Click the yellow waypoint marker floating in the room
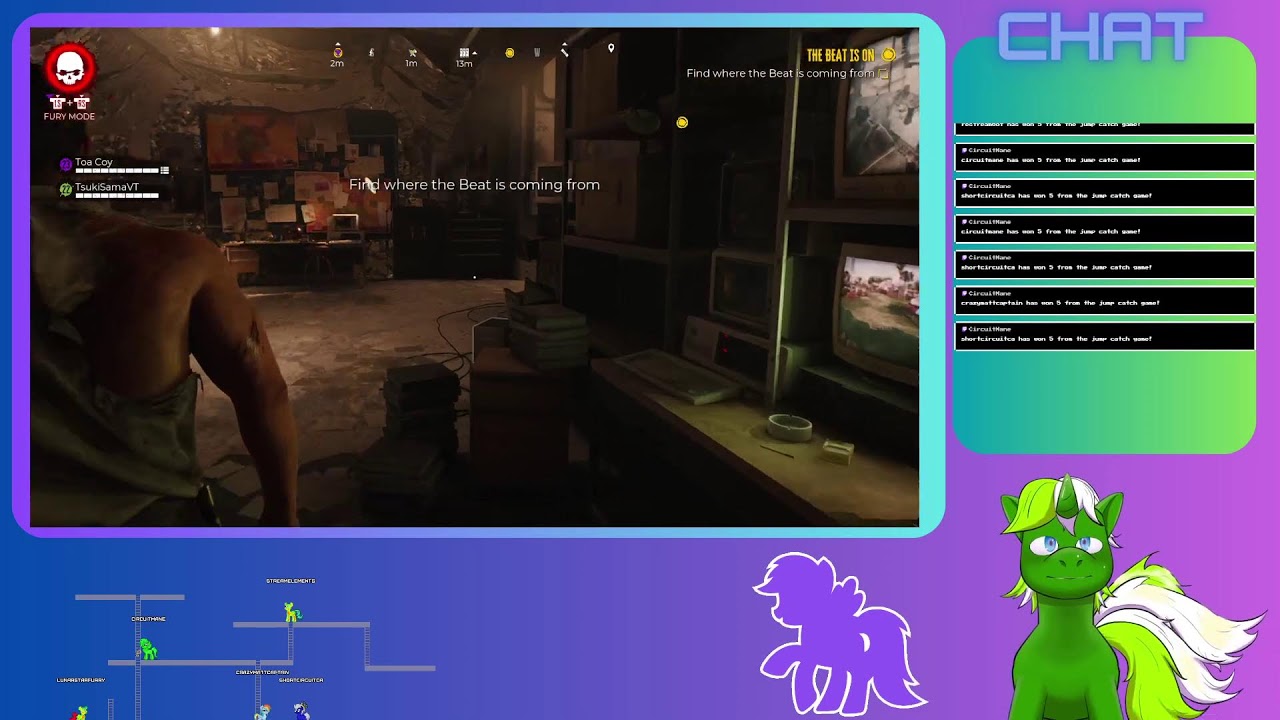The width and height of the screenshot is (1280, 720). [x=682, y=122]
